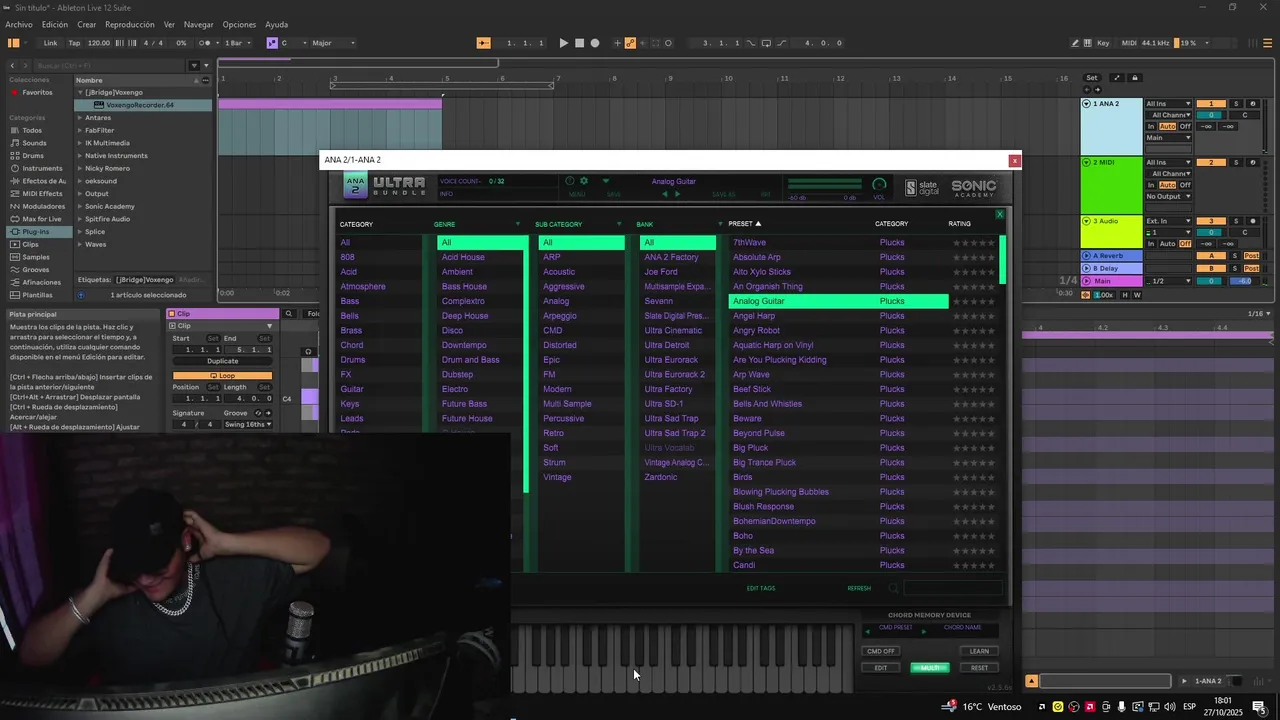Toggle the Draw Mode pencil icon
This screenshot has height=720, width=1280.
click(1075, 43)
